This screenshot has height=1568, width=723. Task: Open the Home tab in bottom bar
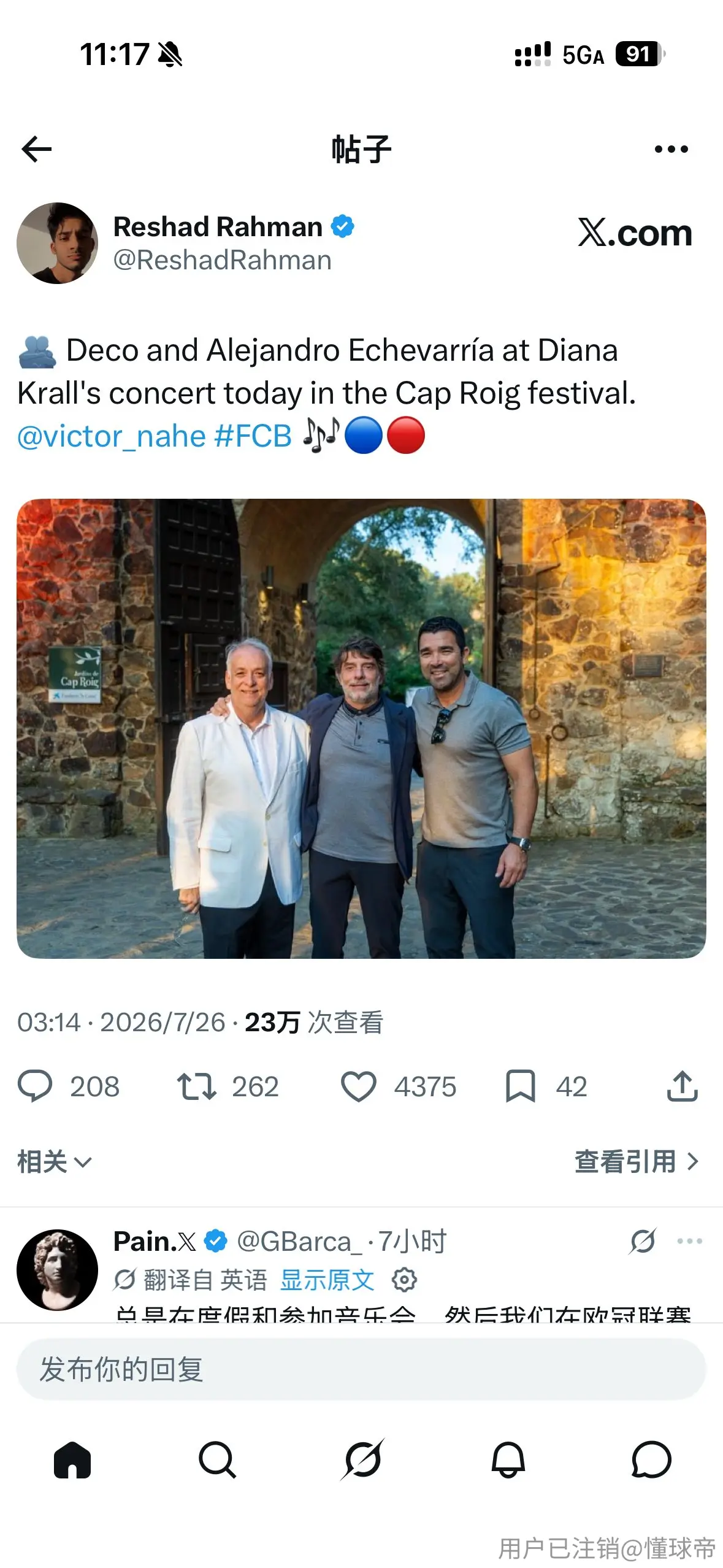coord(72,1459)
